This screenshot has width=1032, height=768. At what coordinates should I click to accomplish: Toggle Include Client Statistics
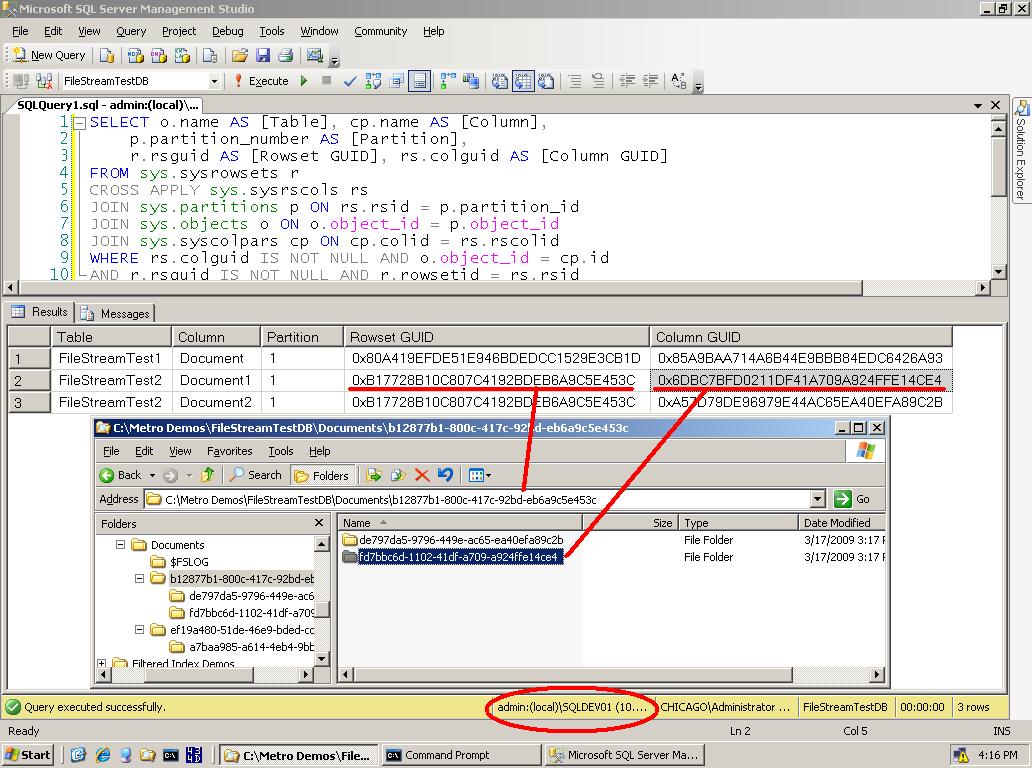coord(471,81)
